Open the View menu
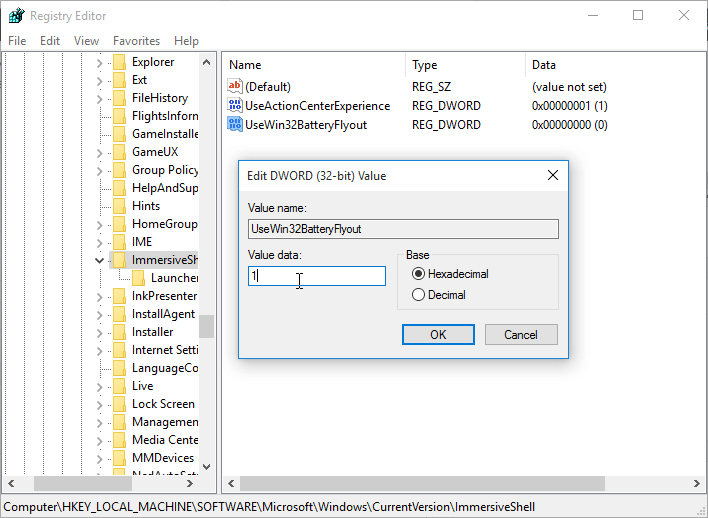This screenshot has height=518, width=708. click(86, 41)
